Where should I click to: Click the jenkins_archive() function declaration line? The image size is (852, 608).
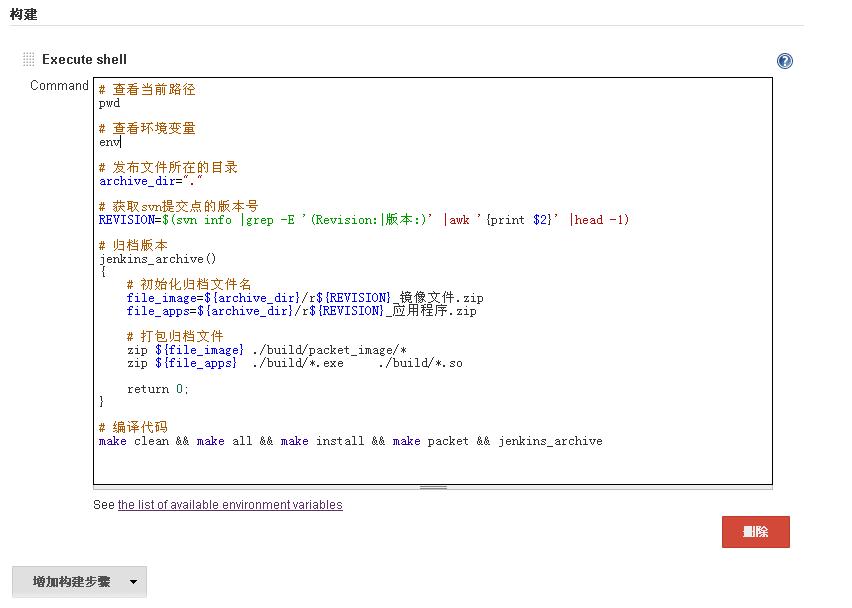point(157,259)
